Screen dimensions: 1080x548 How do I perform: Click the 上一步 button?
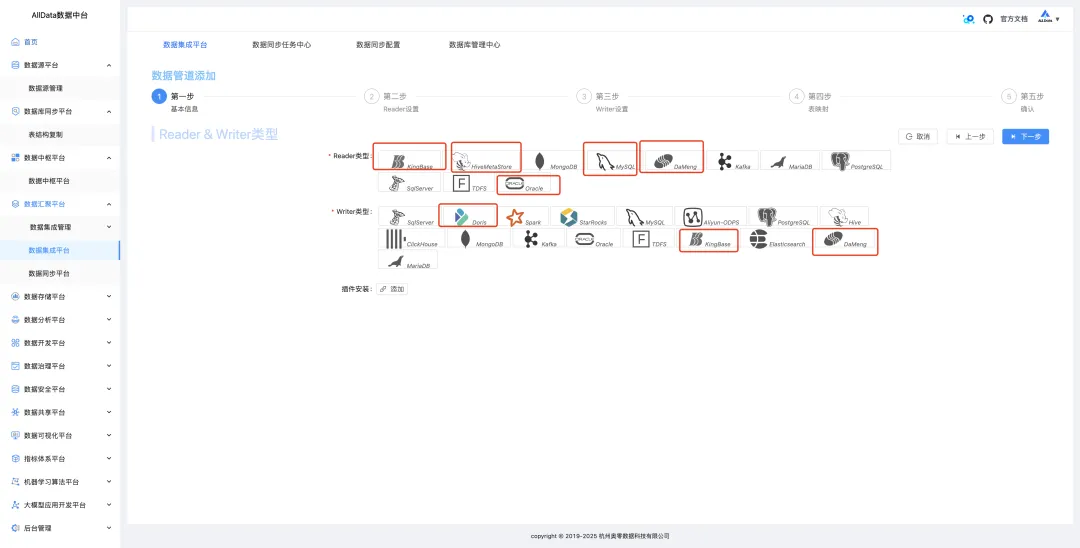[970, 136]
